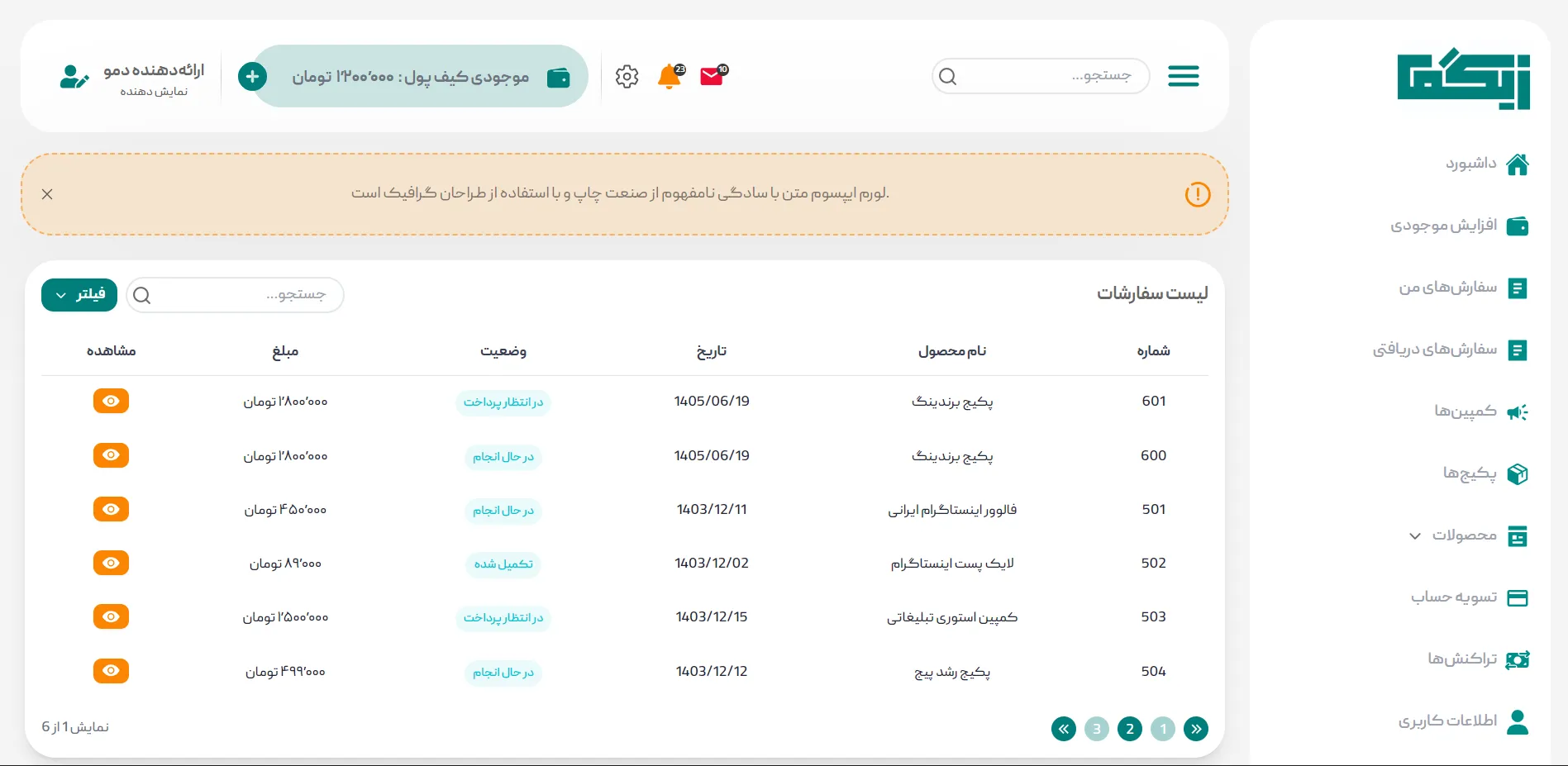
Task: Open the notifications bell icon
Action: (x=670, y=76)
